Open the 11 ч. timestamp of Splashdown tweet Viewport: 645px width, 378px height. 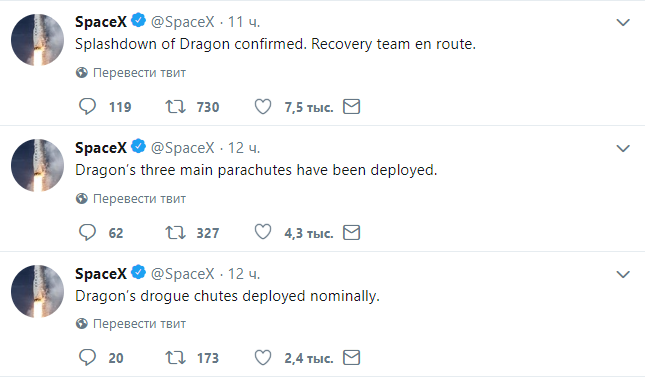pos(244,22)
